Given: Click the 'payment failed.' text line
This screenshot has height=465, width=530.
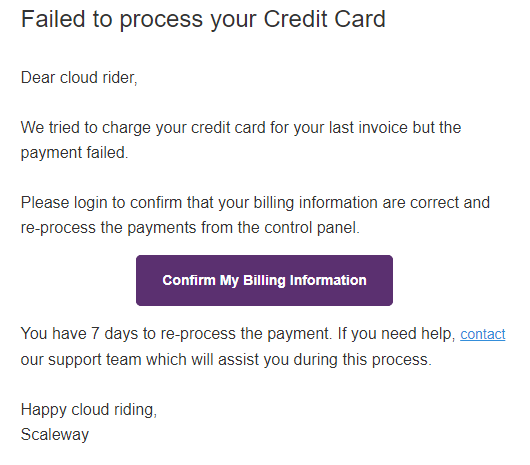Looking at the screenshot, I should (x=74, y=153).
